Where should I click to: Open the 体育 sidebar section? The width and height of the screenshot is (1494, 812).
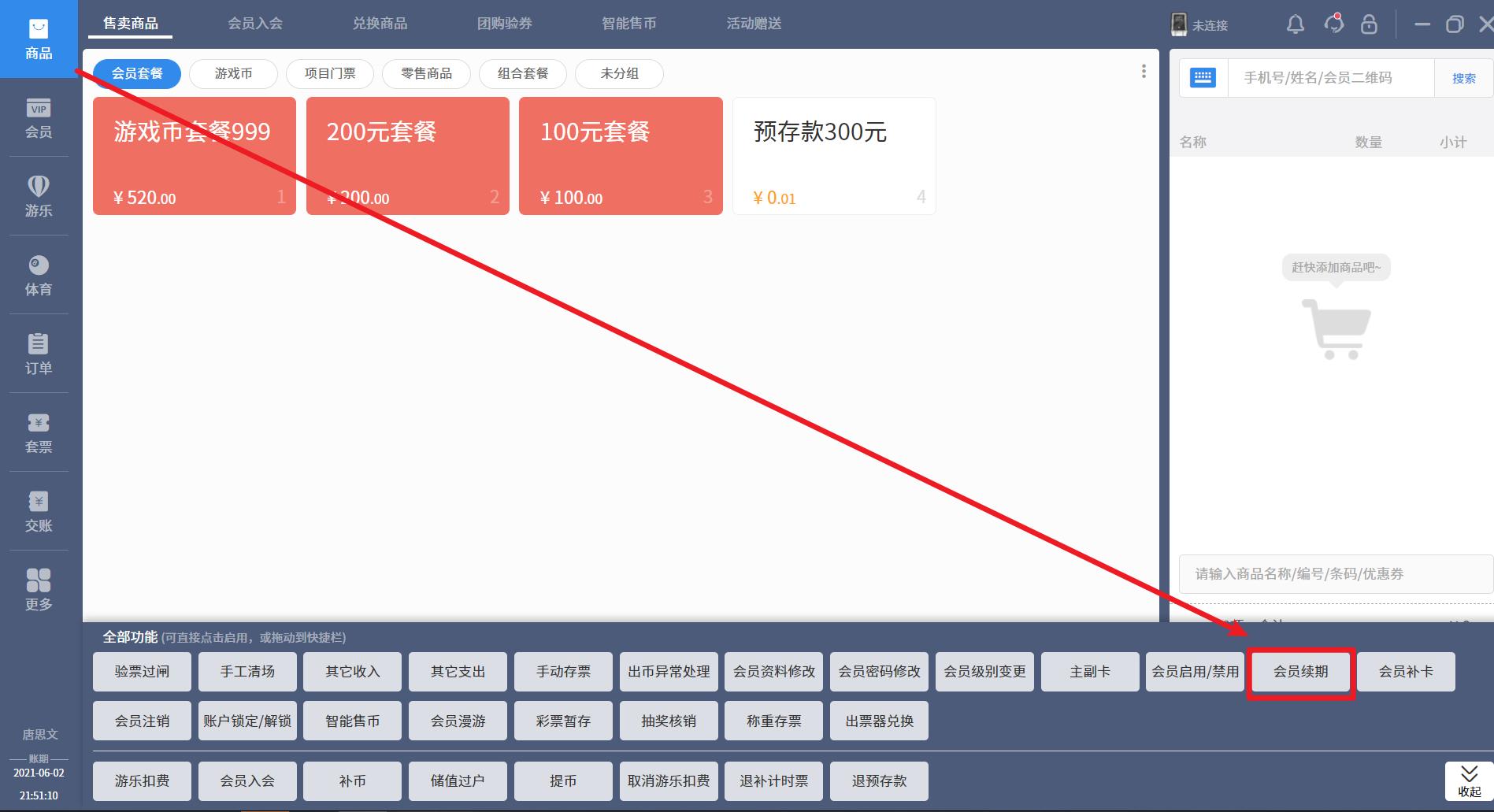[39, 276]
